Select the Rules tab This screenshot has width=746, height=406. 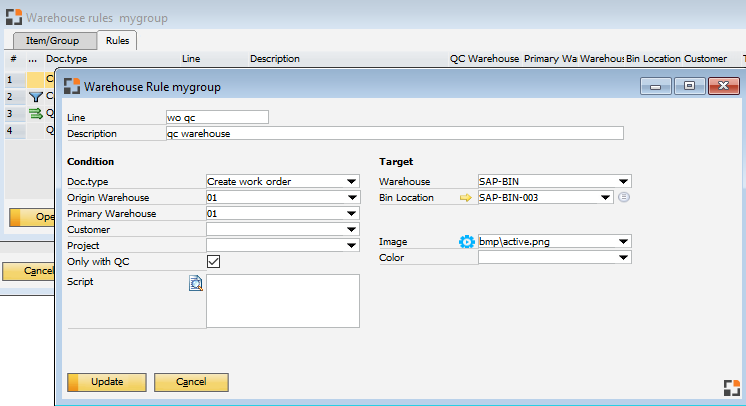pyautogui.click(x=117, y=41)
